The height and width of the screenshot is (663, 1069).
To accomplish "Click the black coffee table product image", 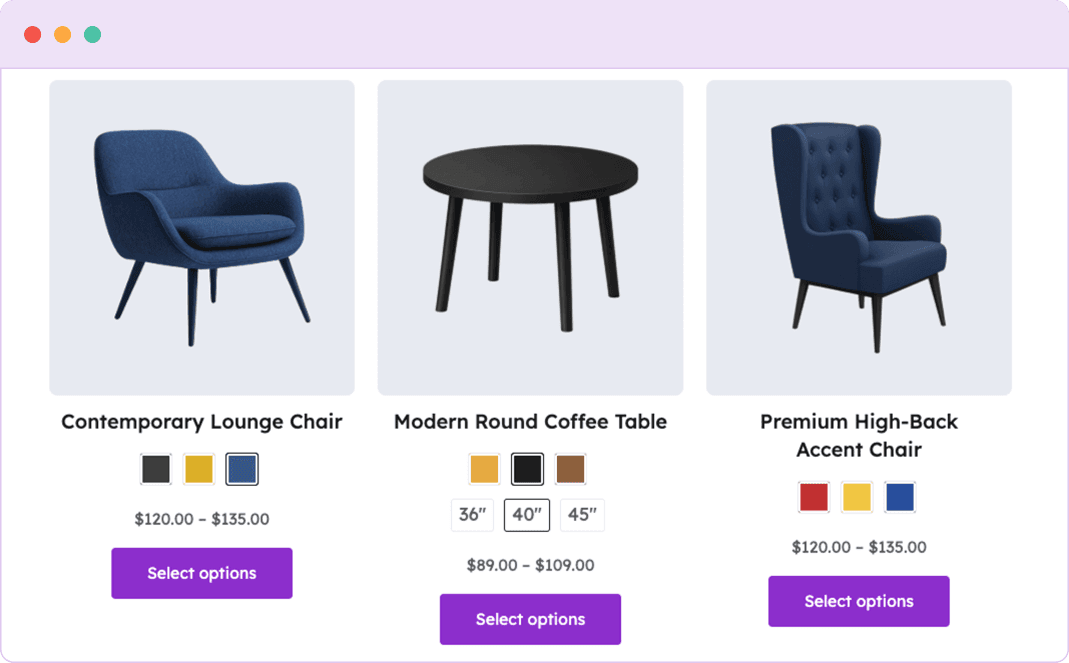I will click(x=530, y=238).
